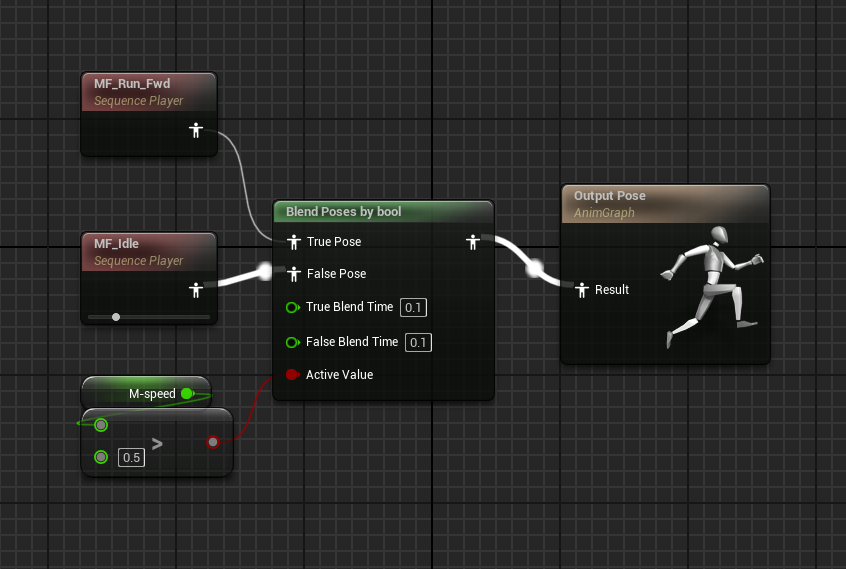Screen dimensions: 846x569
Task: Click the Result label on Output Pose
Action: [x=612, y=290]
